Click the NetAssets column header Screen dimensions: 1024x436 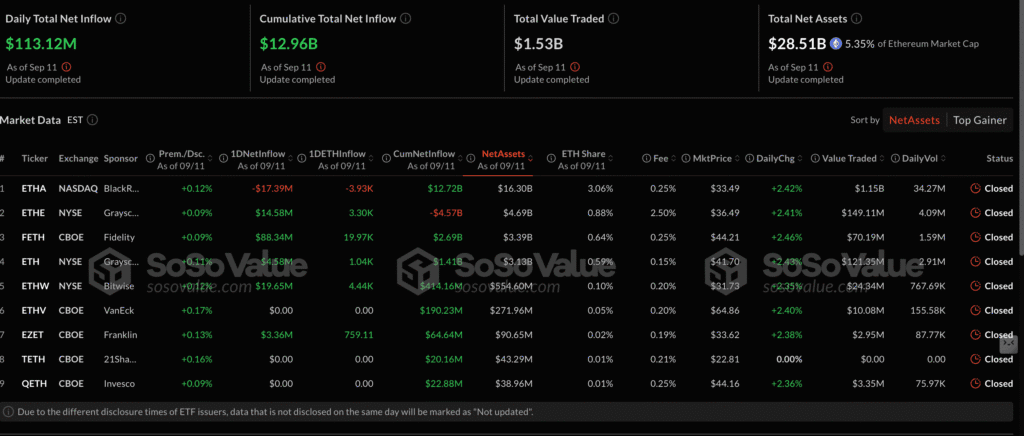(x=503, y=155)
